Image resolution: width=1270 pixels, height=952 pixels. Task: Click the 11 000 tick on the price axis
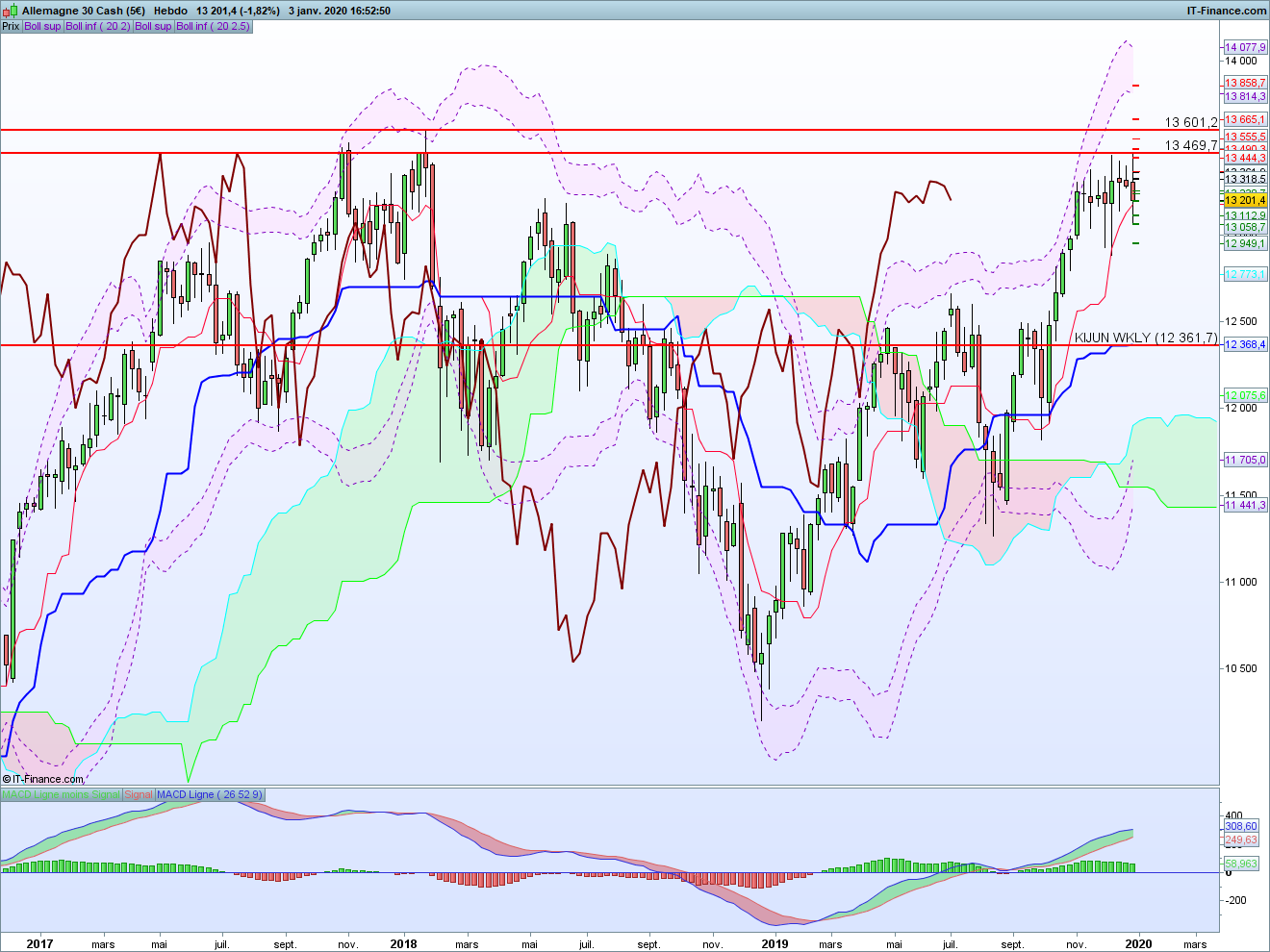(1241, 582)
